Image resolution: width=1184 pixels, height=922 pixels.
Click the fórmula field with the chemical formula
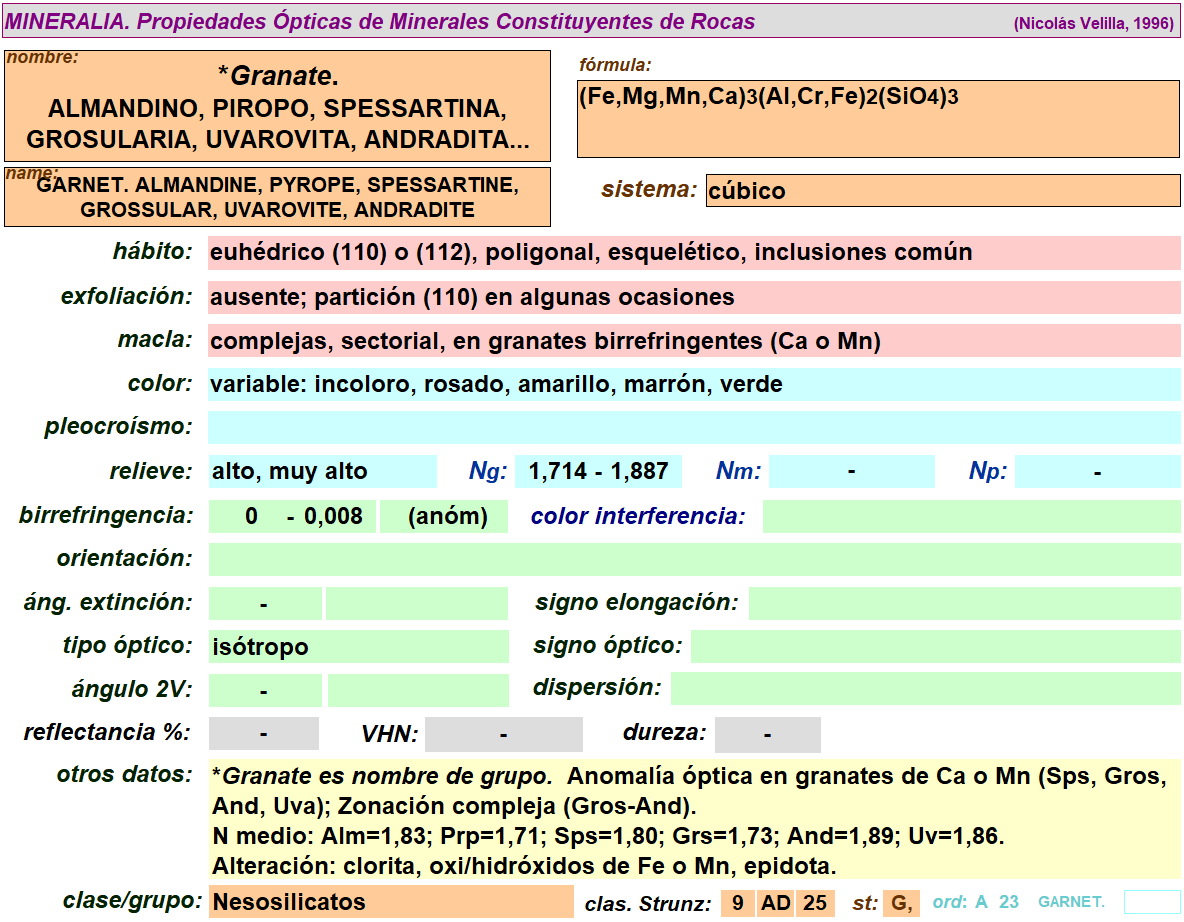(x=878, y=119)
